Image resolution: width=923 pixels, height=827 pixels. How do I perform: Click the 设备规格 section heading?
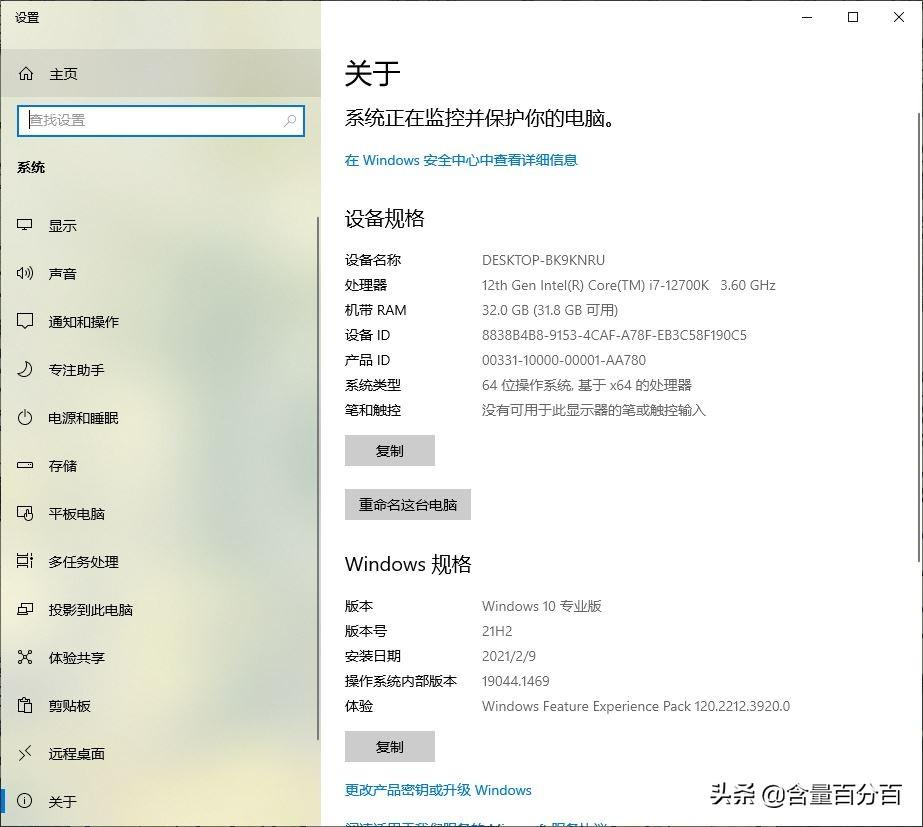tap(384, 218)
